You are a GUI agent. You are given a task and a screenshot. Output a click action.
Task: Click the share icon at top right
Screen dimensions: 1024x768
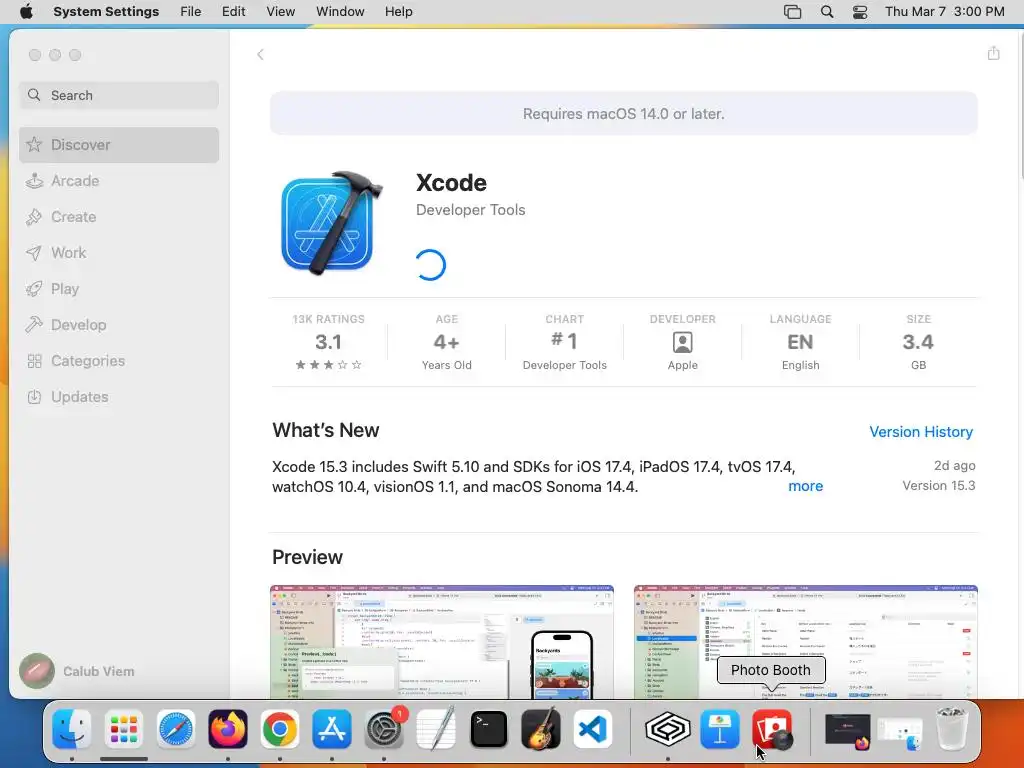[993, 54]
